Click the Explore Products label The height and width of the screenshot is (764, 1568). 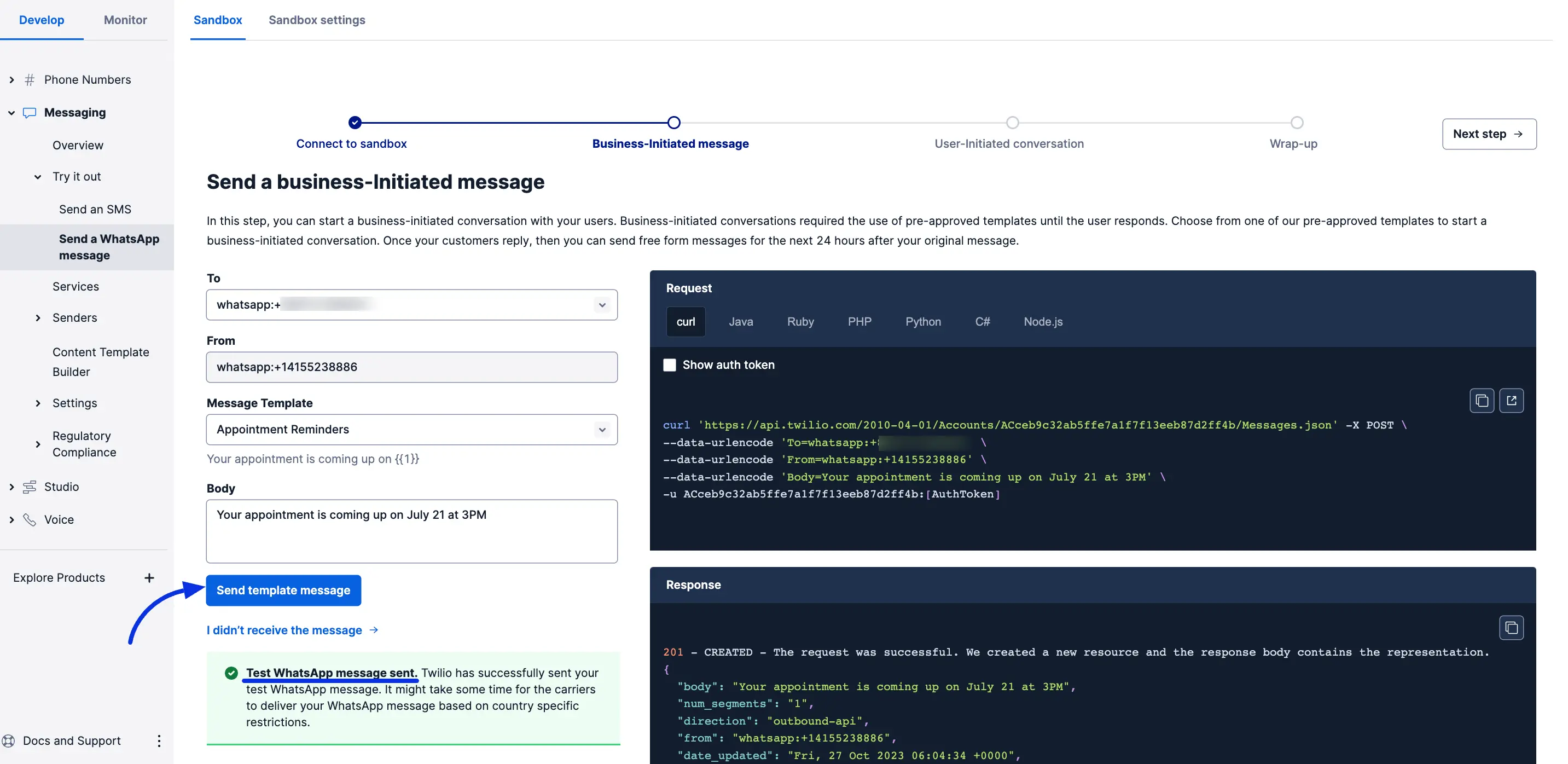point(59,578)
